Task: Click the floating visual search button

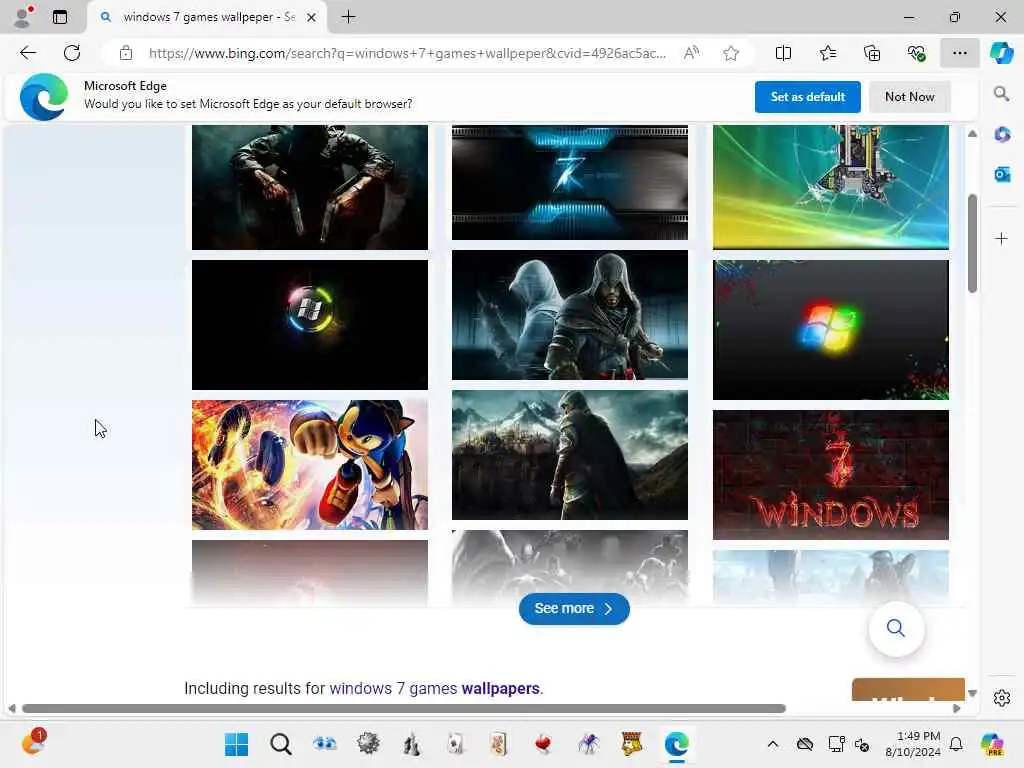Action: coord(896,628)
